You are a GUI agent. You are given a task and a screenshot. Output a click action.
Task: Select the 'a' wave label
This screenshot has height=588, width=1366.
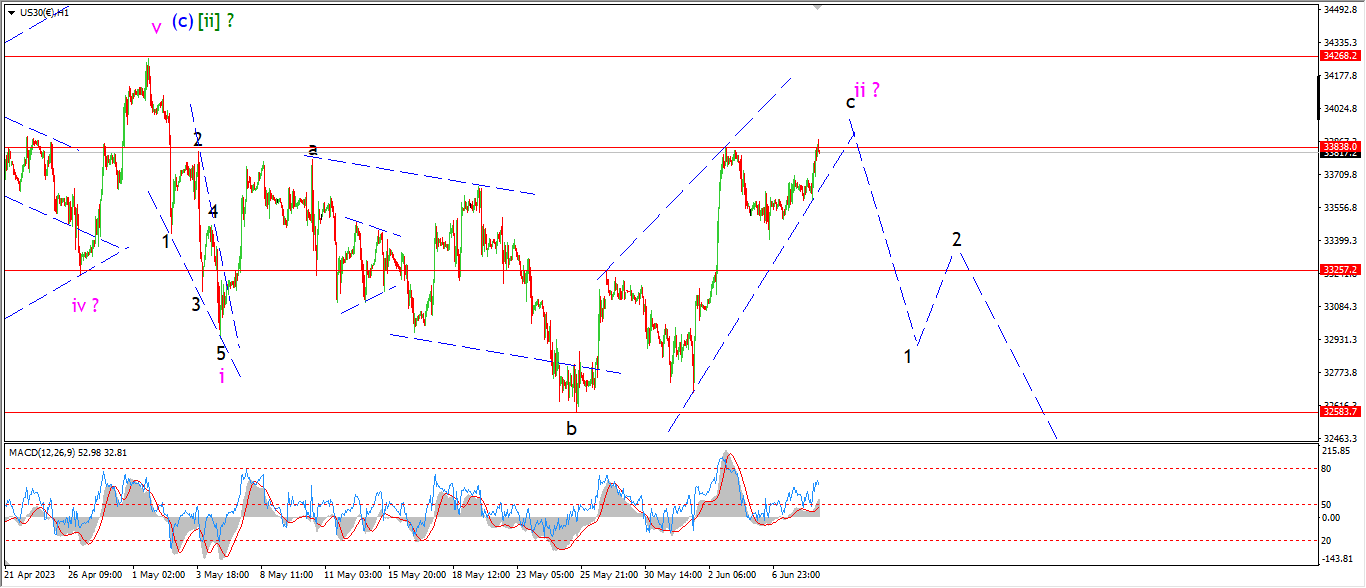click(x=313, y=149)
